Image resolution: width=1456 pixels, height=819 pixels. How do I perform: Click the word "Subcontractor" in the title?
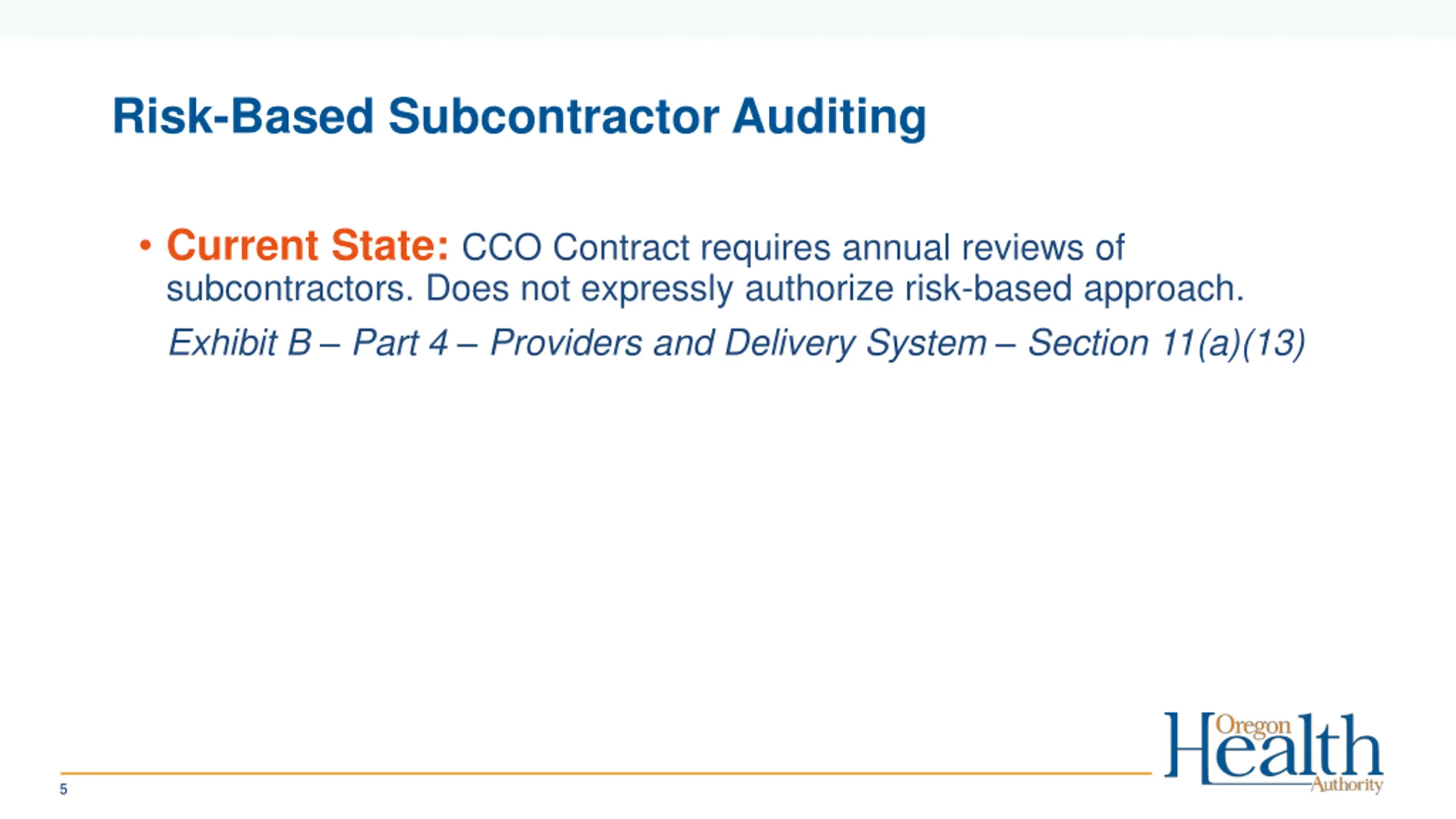[x=553, y=117]
